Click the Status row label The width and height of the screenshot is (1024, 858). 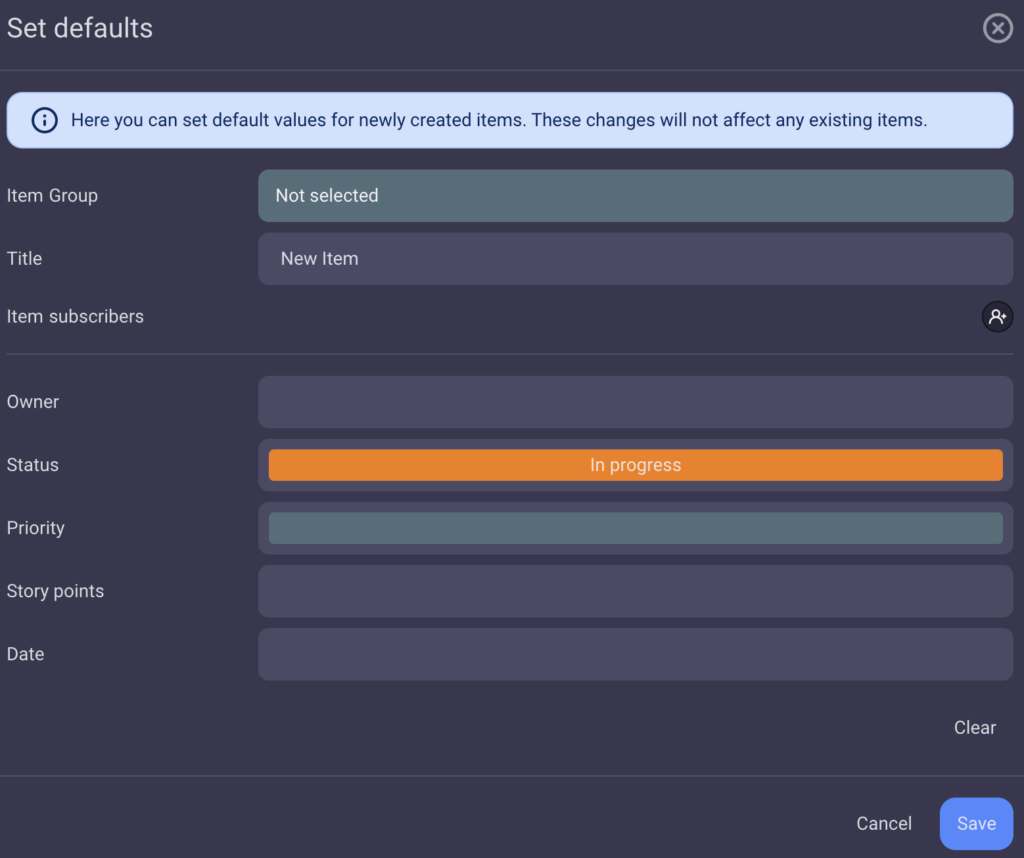tap(32, 464)
